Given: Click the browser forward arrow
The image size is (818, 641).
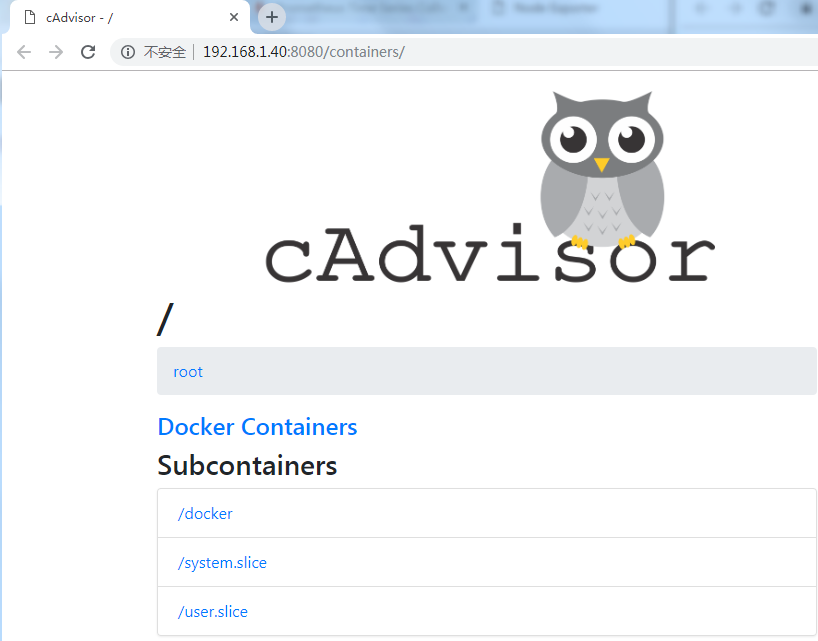Looking at the screenshot, I should pyautogui.click(x=56, y=52).
